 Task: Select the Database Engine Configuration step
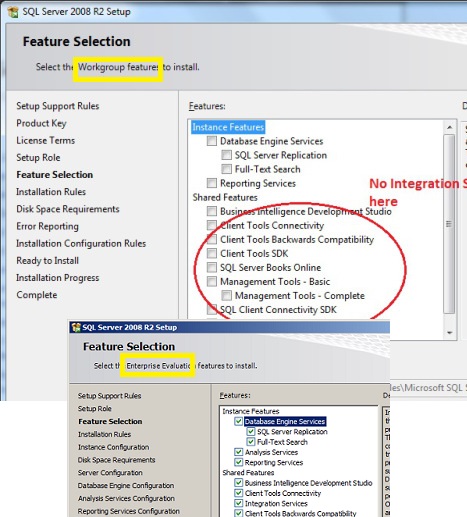126,485
